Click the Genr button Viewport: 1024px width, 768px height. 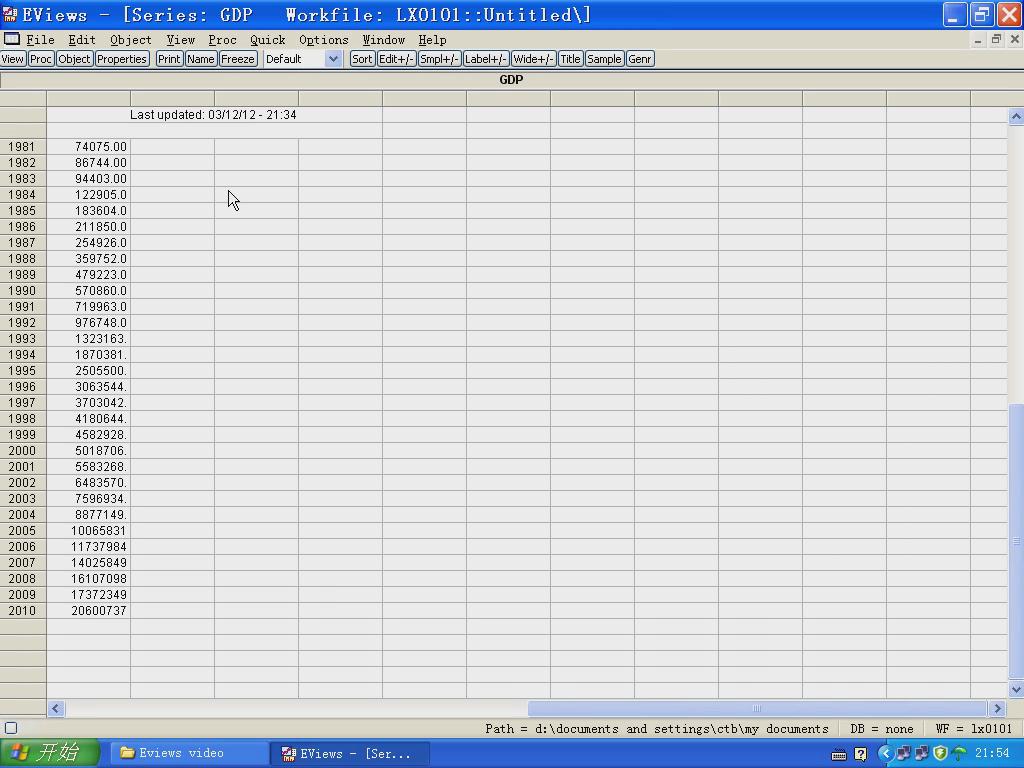pyautogui.click(x=639, y=59)
